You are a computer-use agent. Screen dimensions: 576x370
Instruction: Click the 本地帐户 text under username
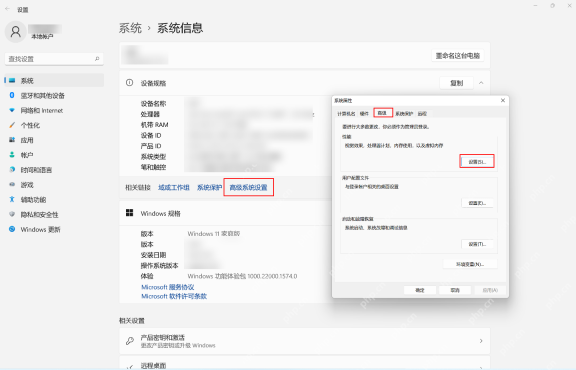tap(42, 36)
